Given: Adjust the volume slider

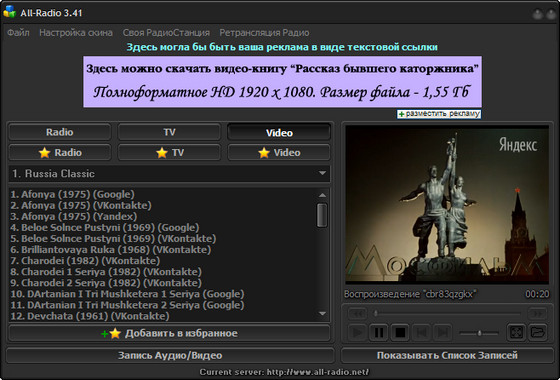Looking at the screenshot, I should pos(479,333).
